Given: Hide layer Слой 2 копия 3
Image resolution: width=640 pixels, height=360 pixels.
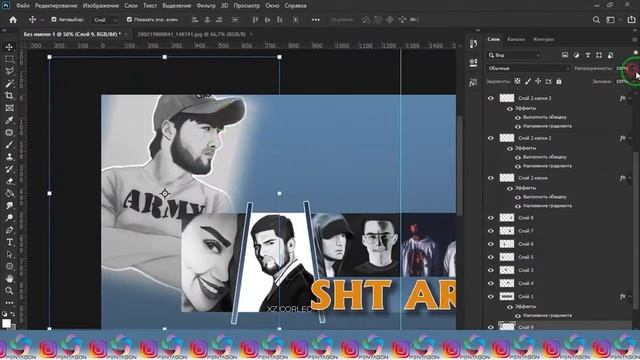Looking at the screenshot, I should tap(491, 98).
